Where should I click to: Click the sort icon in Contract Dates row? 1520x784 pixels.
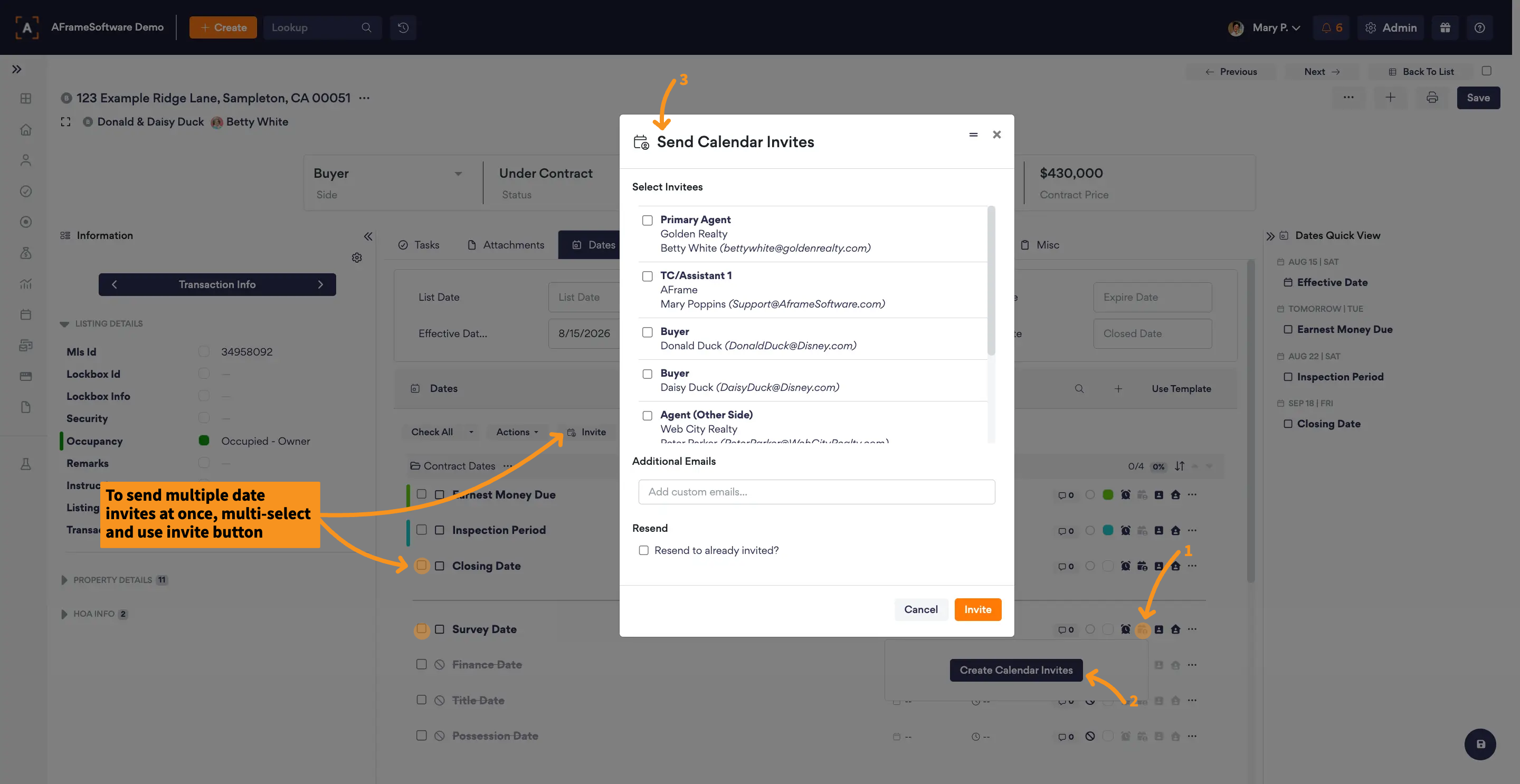[x=1179, y=466]
